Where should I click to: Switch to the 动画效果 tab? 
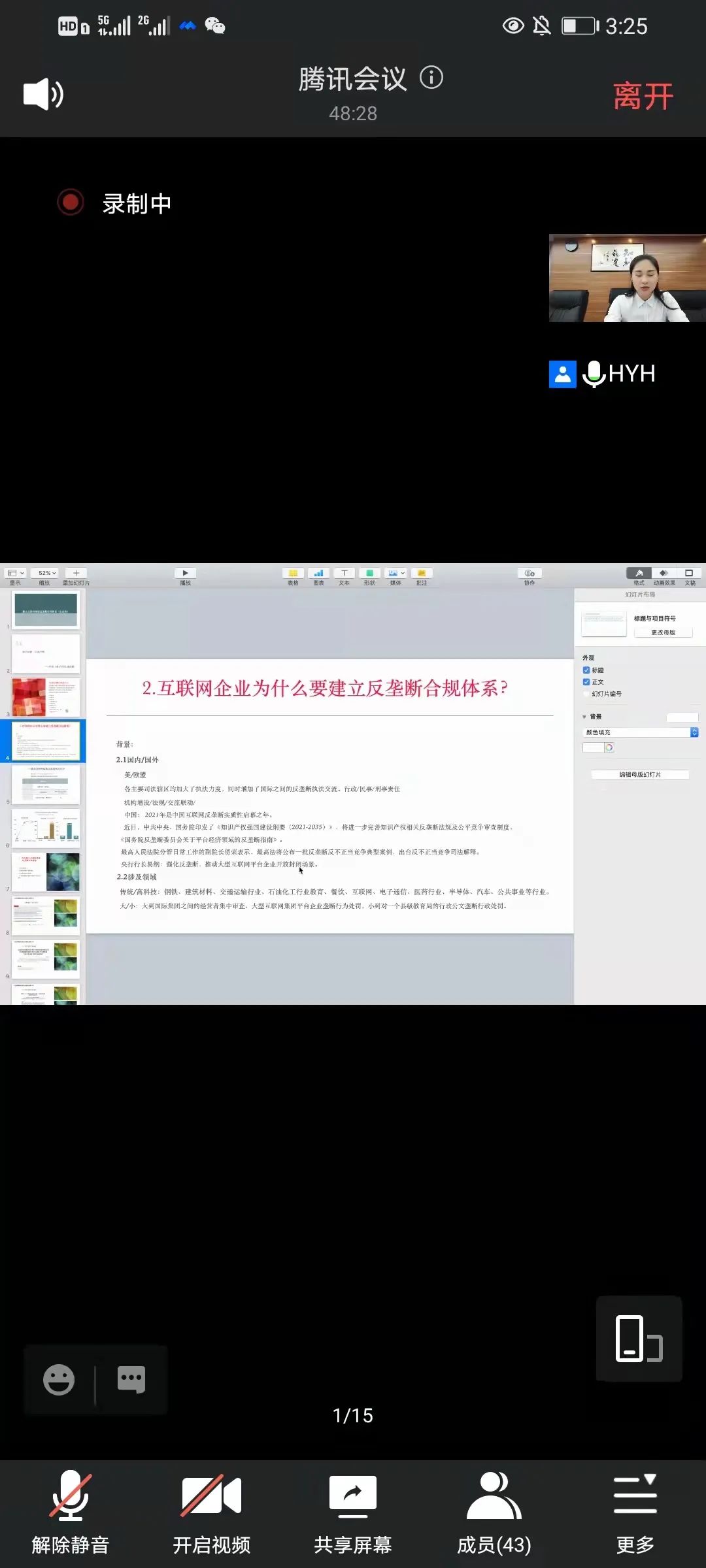click(x=664, y=574)
